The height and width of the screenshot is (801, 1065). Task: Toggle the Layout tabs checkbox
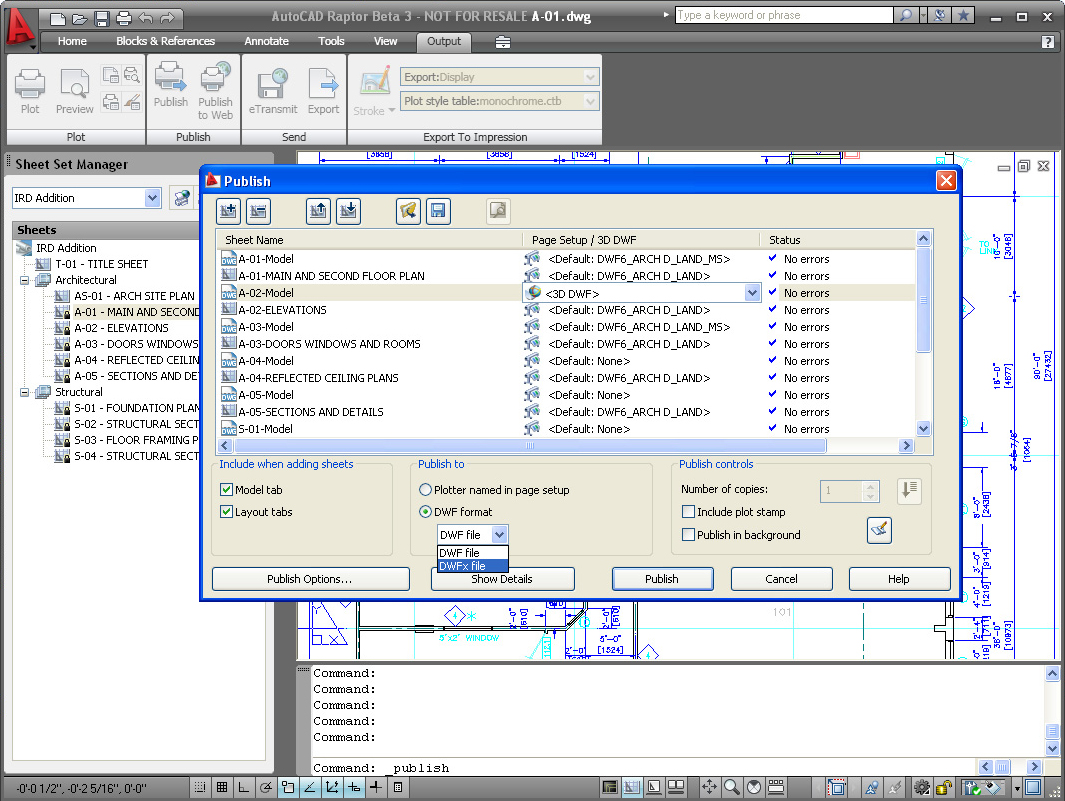click(x=227, y=512)
